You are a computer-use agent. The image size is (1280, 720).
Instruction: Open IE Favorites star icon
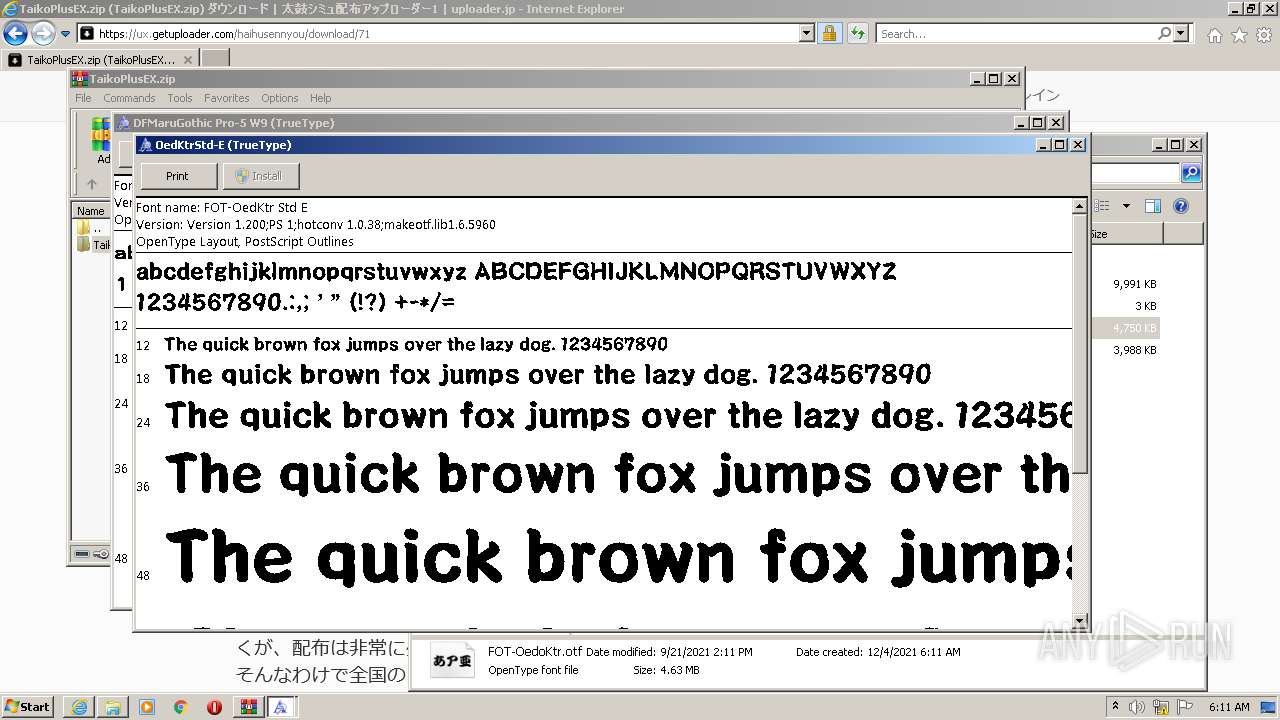point(1239,35)
